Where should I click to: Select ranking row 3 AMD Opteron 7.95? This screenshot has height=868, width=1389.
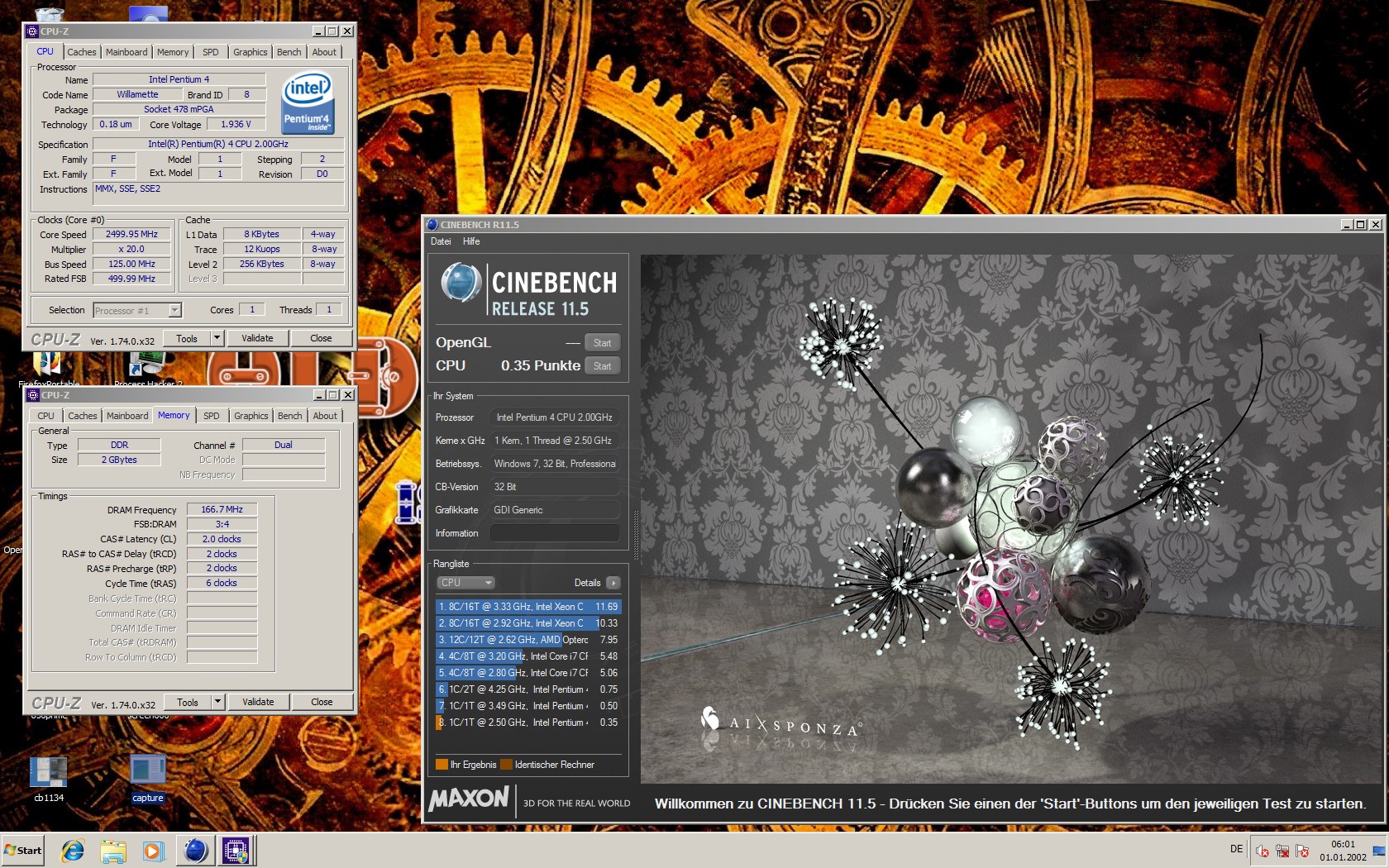click(527, 640)
